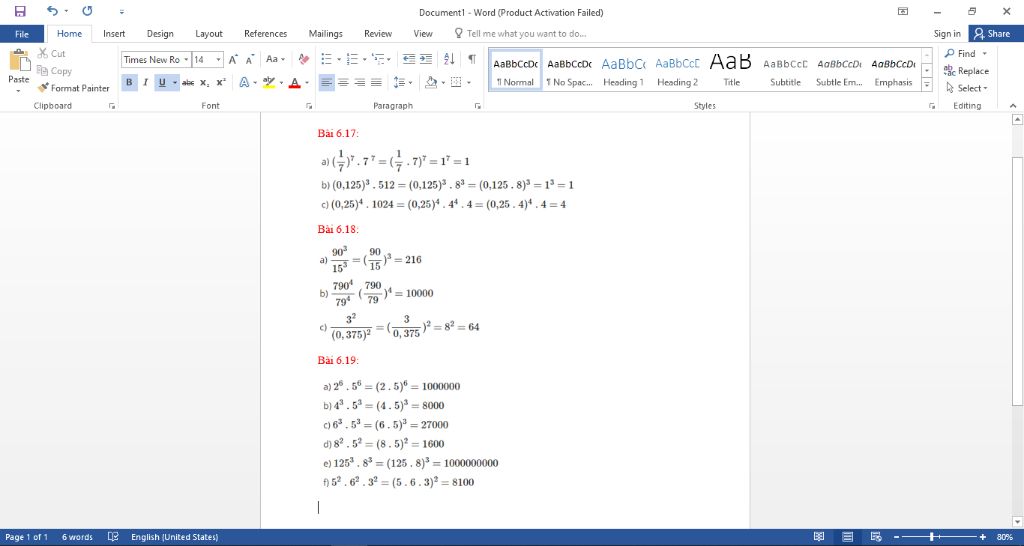Apply the Heading 1 style

(623, 71)
